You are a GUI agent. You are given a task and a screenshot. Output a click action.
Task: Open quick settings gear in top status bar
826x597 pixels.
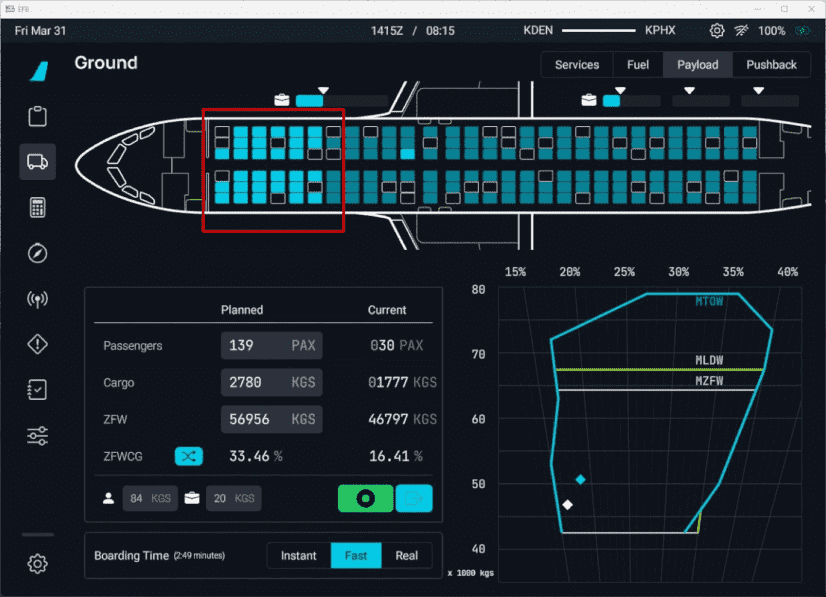tap(717, 31)
